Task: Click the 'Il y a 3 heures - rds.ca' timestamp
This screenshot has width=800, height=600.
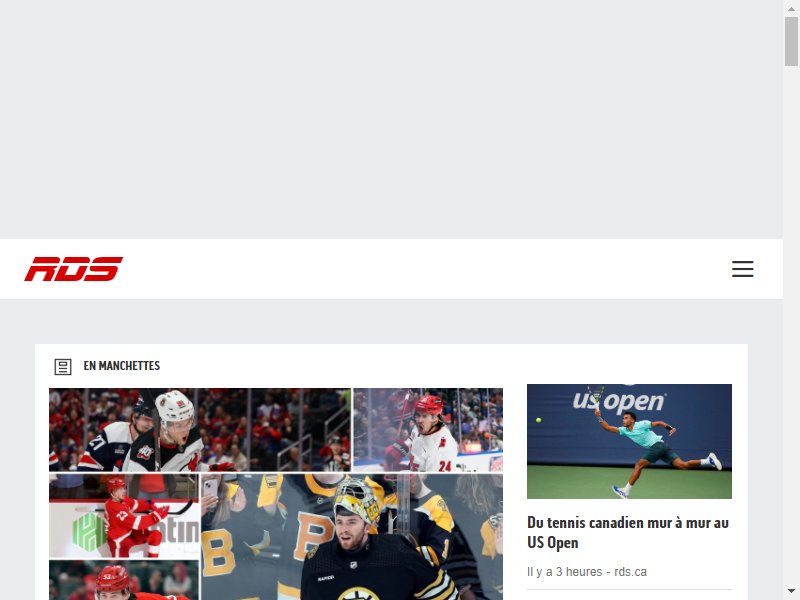Action: (587, 572)
